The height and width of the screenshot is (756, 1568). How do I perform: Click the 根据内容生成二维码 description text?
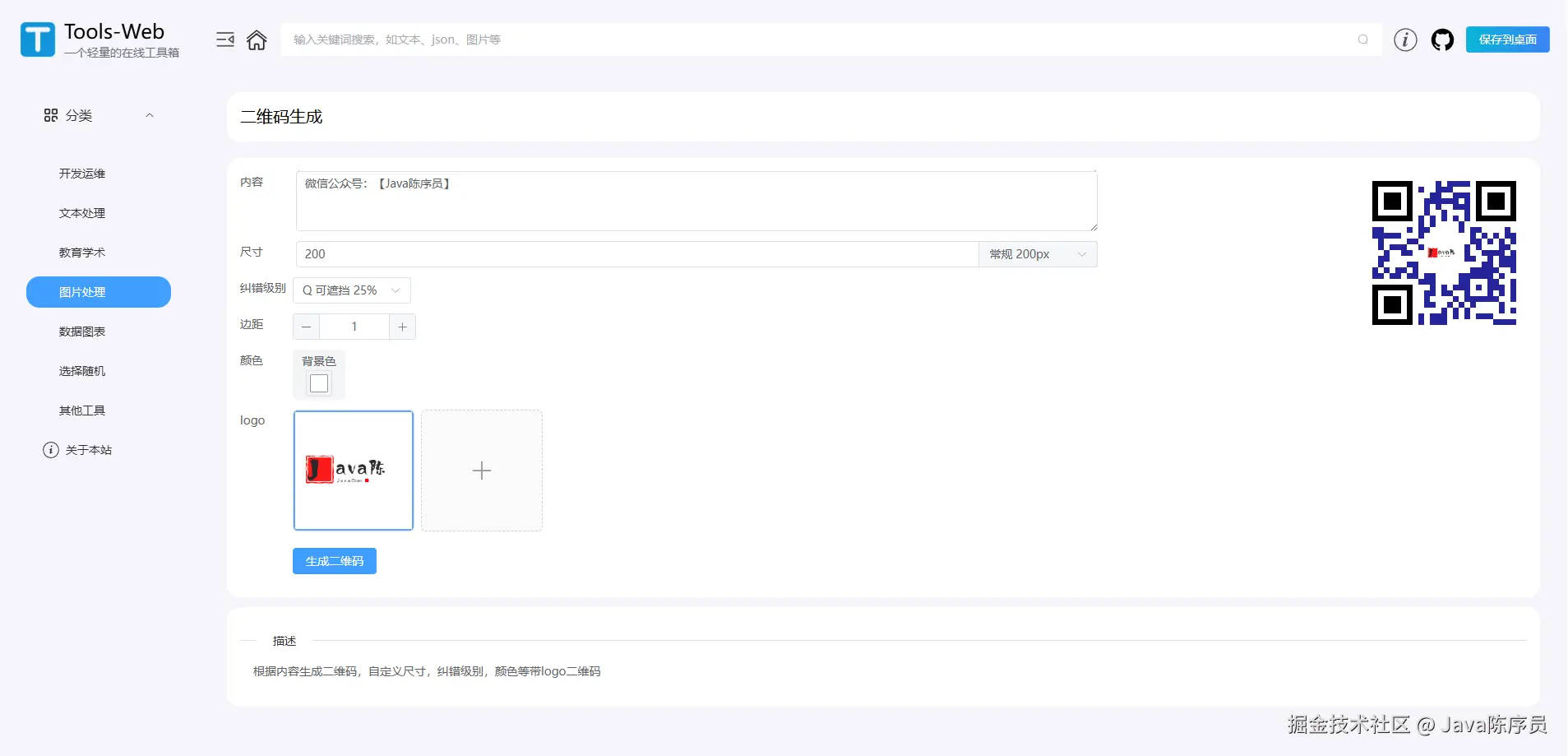(427, 671)
